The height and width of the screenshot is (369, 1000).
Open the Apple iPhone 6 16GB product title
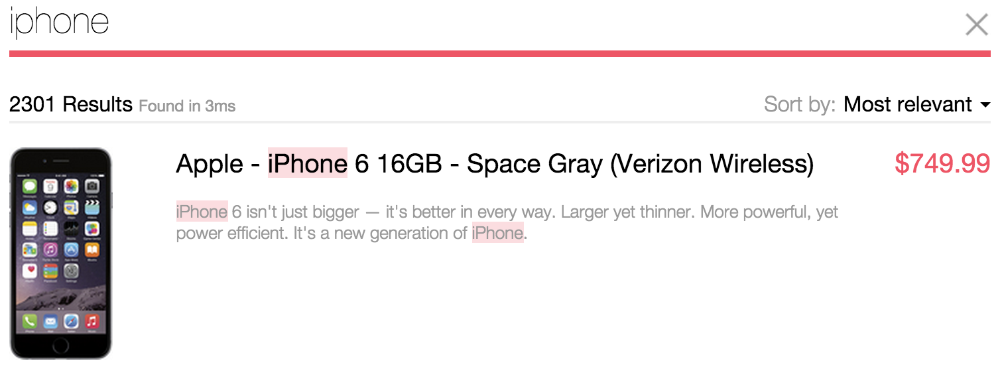[495, 164]
